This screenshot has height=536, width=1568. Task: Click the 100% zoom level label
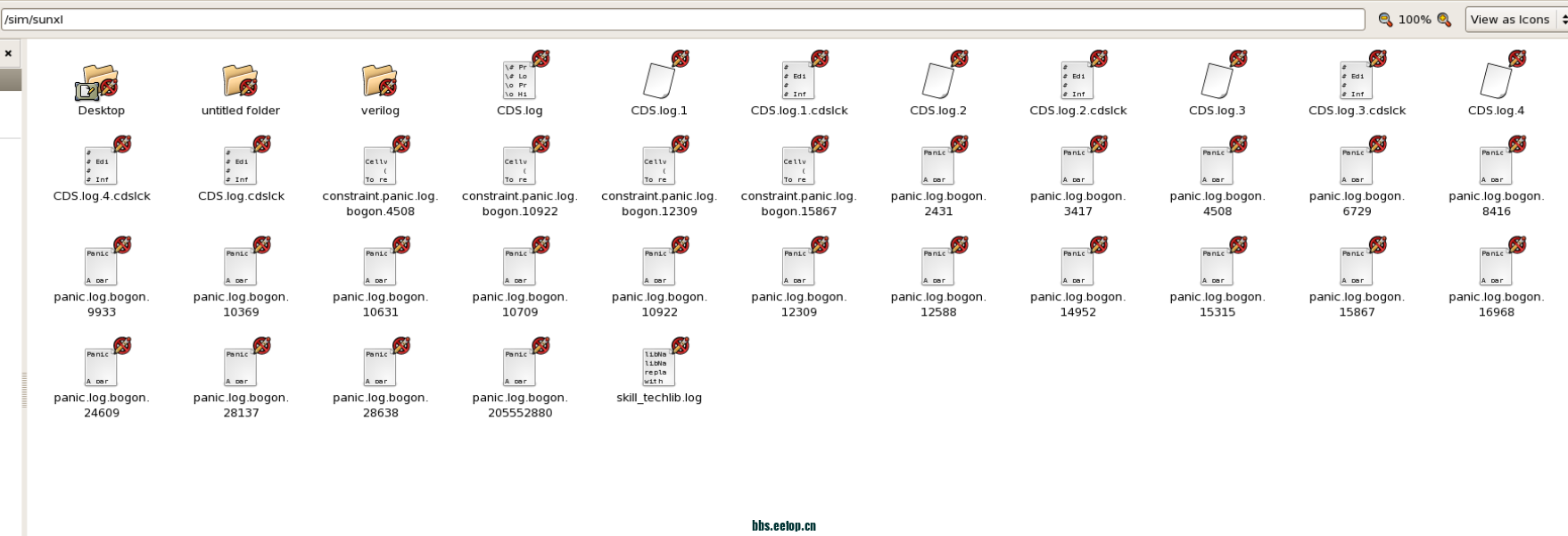[x=1415, y=20]
